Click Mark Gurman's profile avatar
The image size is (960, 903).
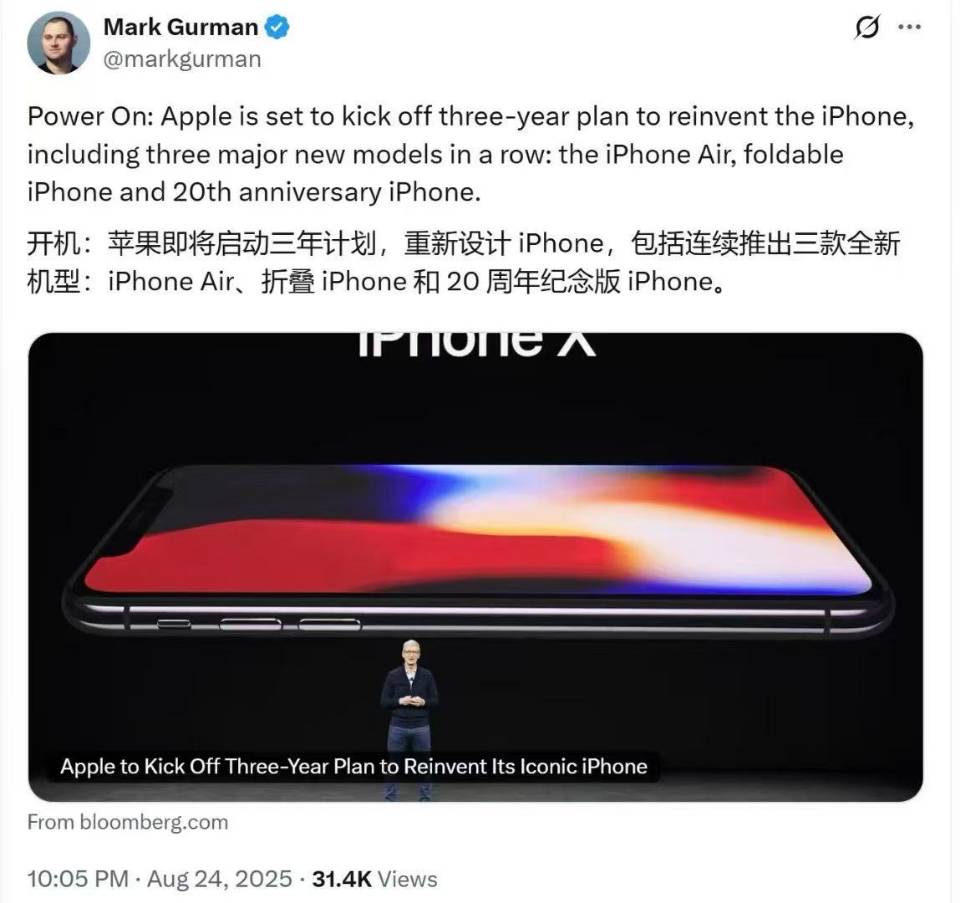(x=59, y=43)
